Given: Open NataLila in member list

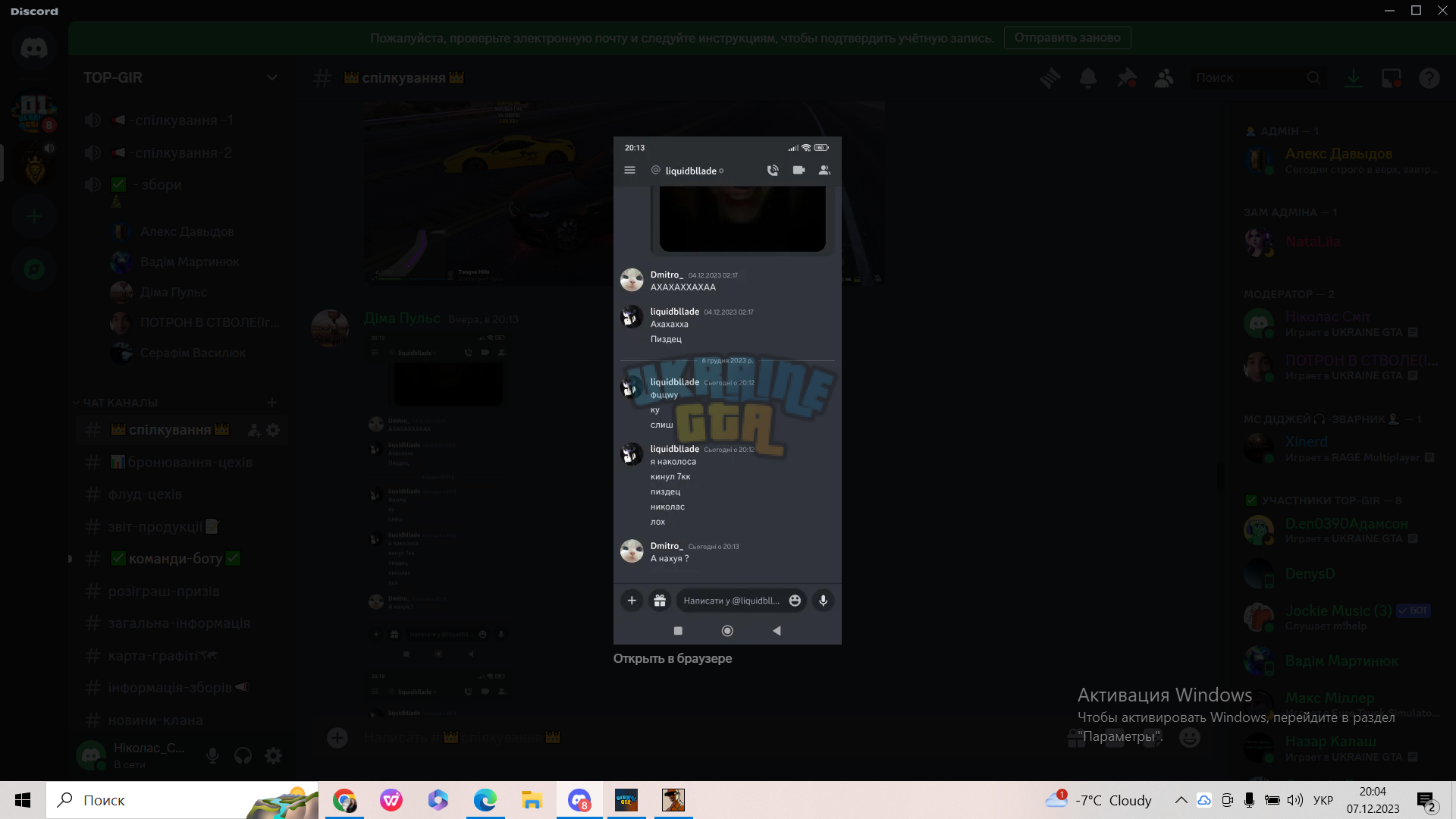Looking at the screenshot, I should pyautogui.click(x=1341, y=242).
